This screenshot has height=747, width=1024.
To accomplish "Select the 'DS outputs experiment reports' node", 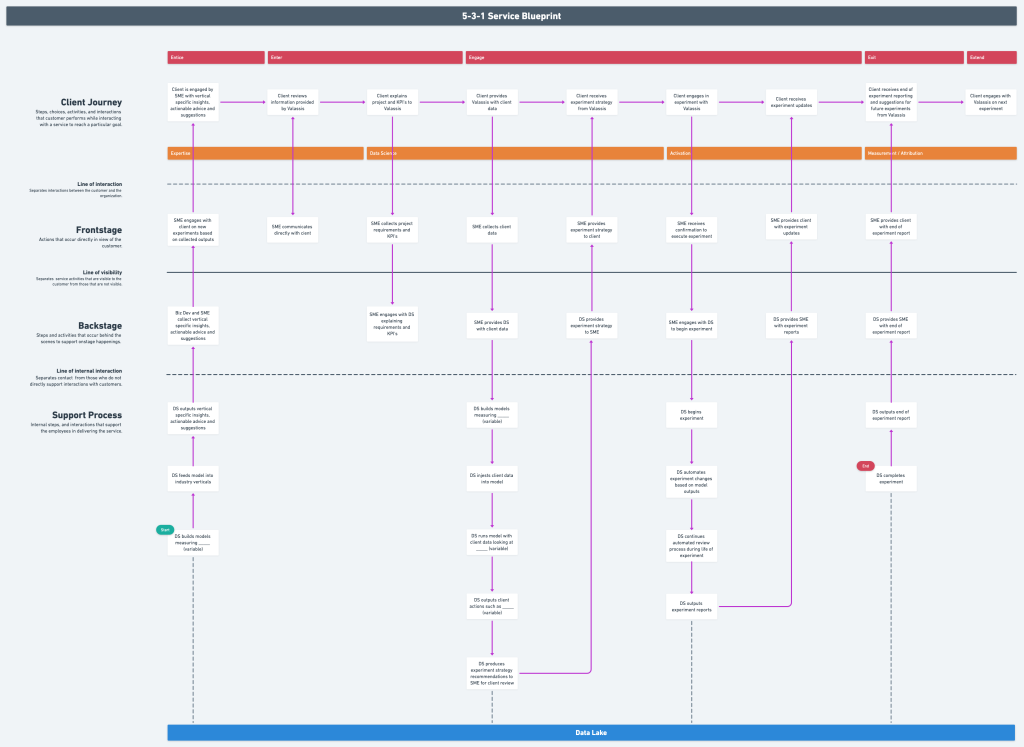I will tap(691, 605).
